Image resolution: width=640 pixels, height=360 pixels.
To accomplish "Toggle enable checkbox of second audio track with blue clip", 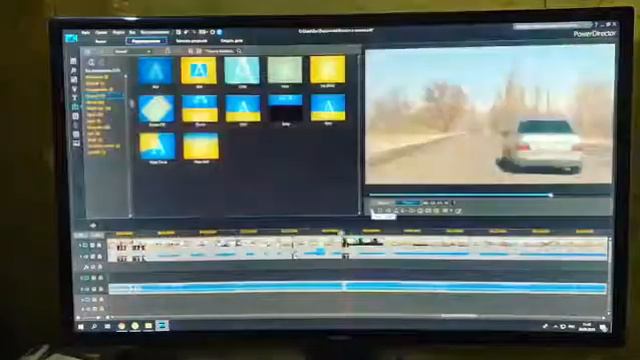I will point(94,289).
